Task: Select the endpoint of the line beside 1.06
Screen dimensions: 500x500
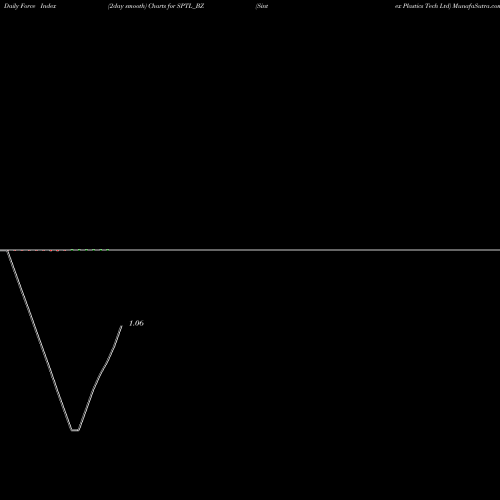Action: point(122,326)
